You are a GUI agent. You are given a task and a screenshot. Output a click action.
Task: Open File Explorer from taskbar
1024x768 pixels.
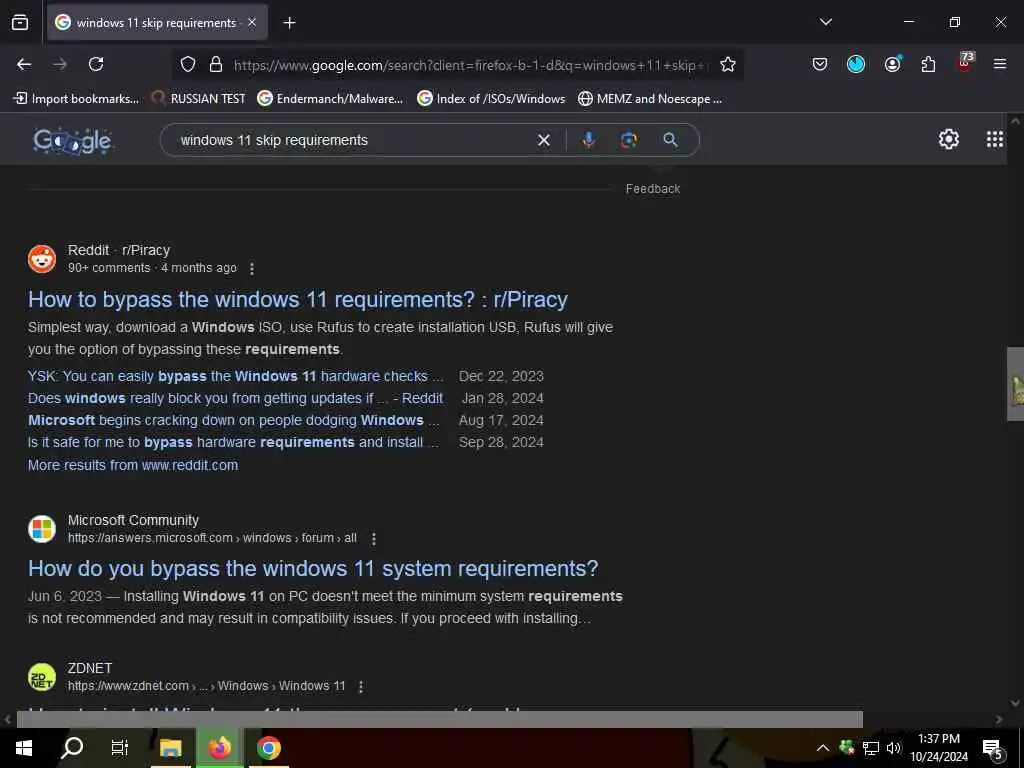point(170,748)
